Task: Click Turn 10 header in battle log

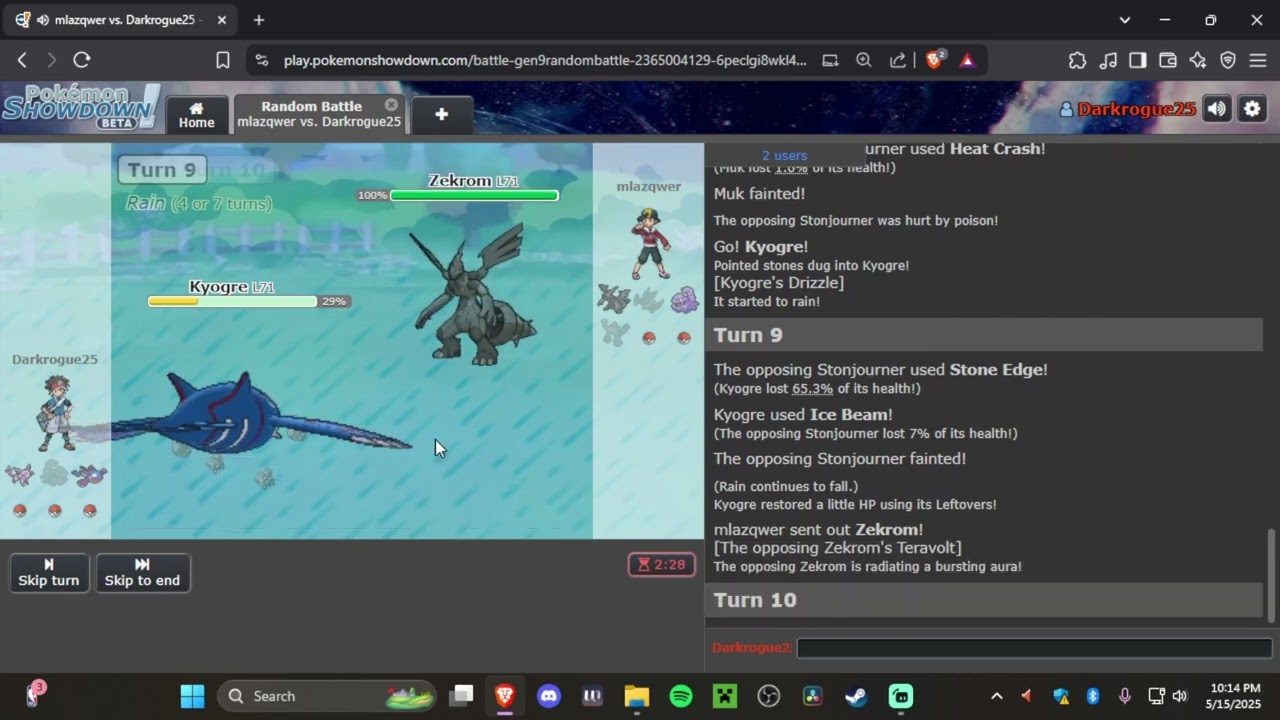Action: (984, 600)
